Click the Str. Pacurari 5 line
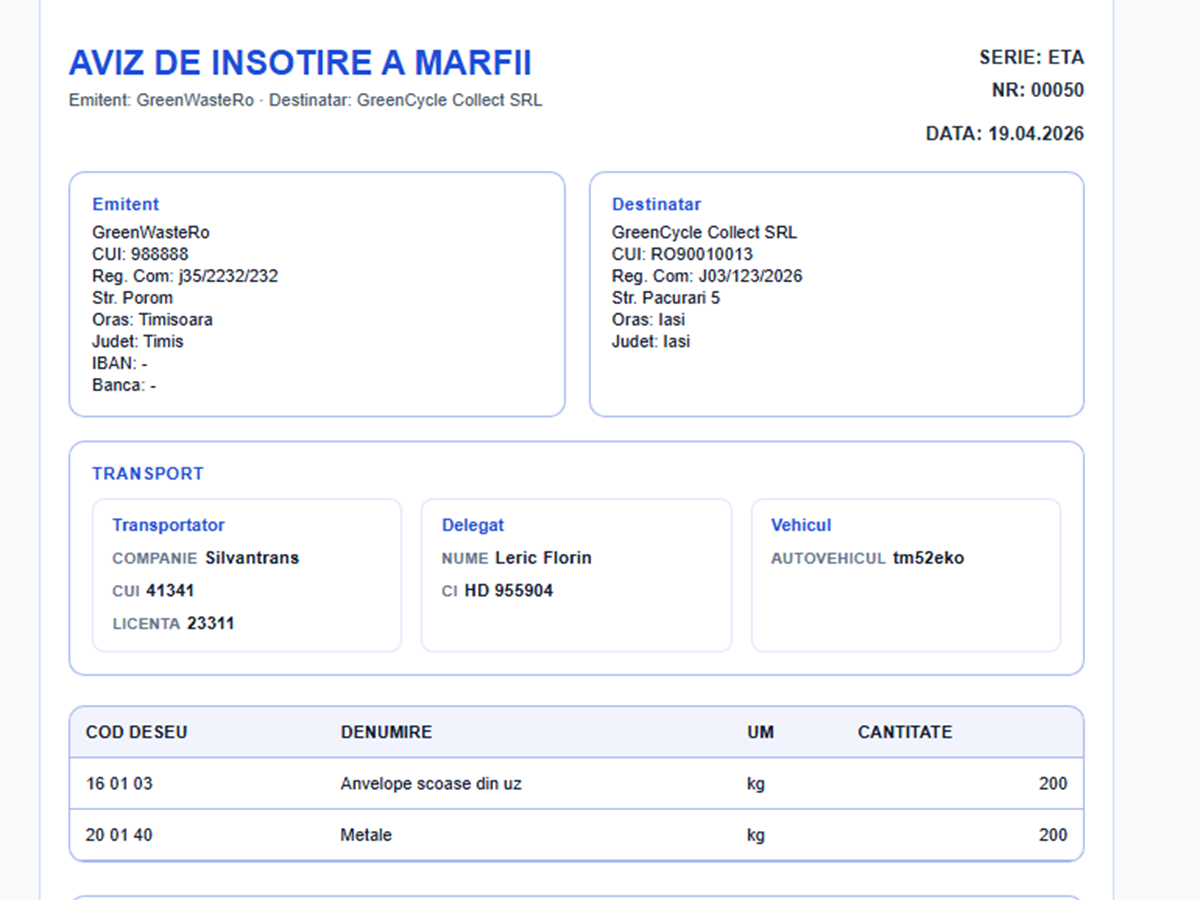 point(666,298)
